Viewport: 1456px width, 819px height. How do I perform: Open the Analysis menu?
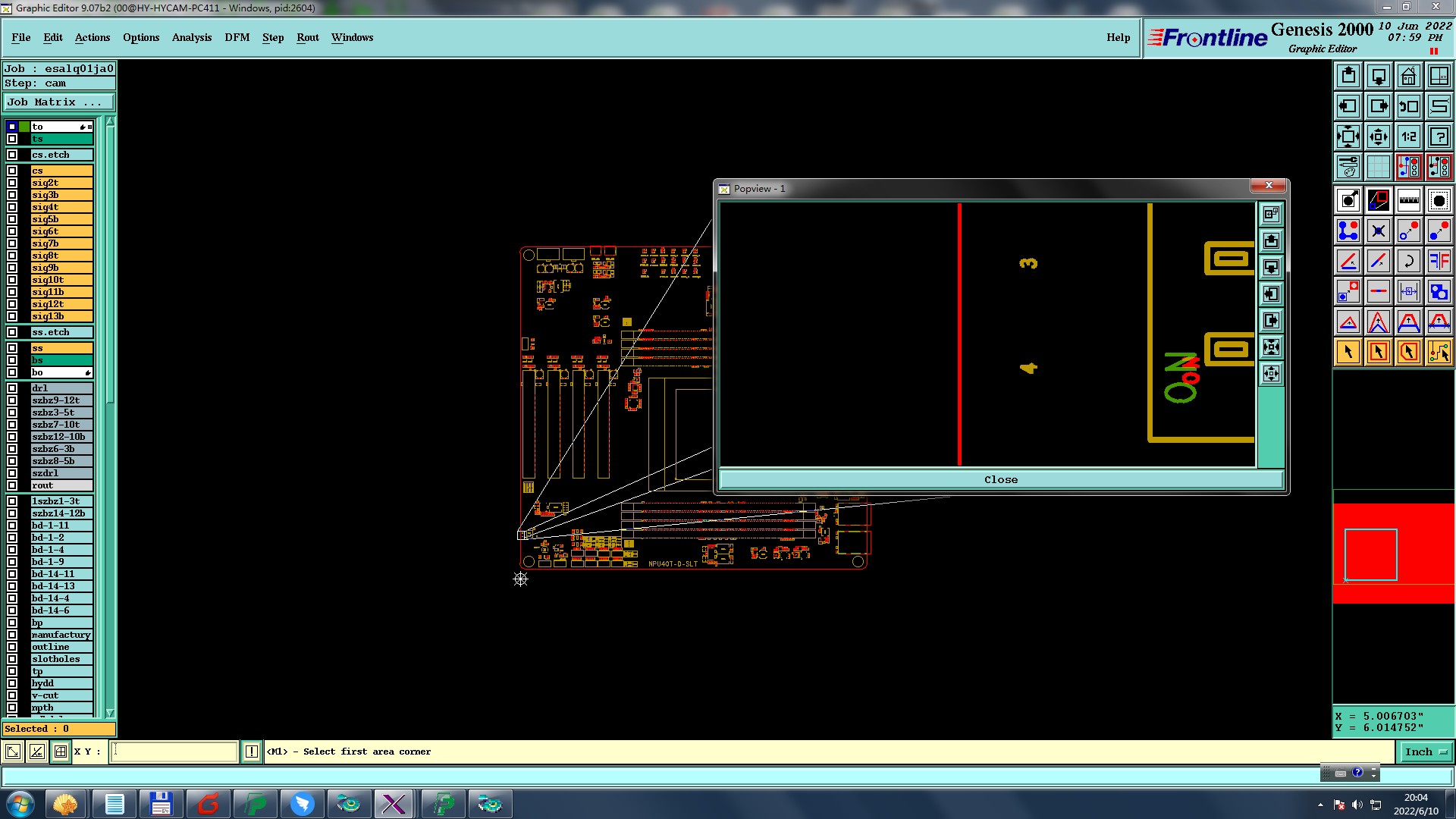(191, 37)
